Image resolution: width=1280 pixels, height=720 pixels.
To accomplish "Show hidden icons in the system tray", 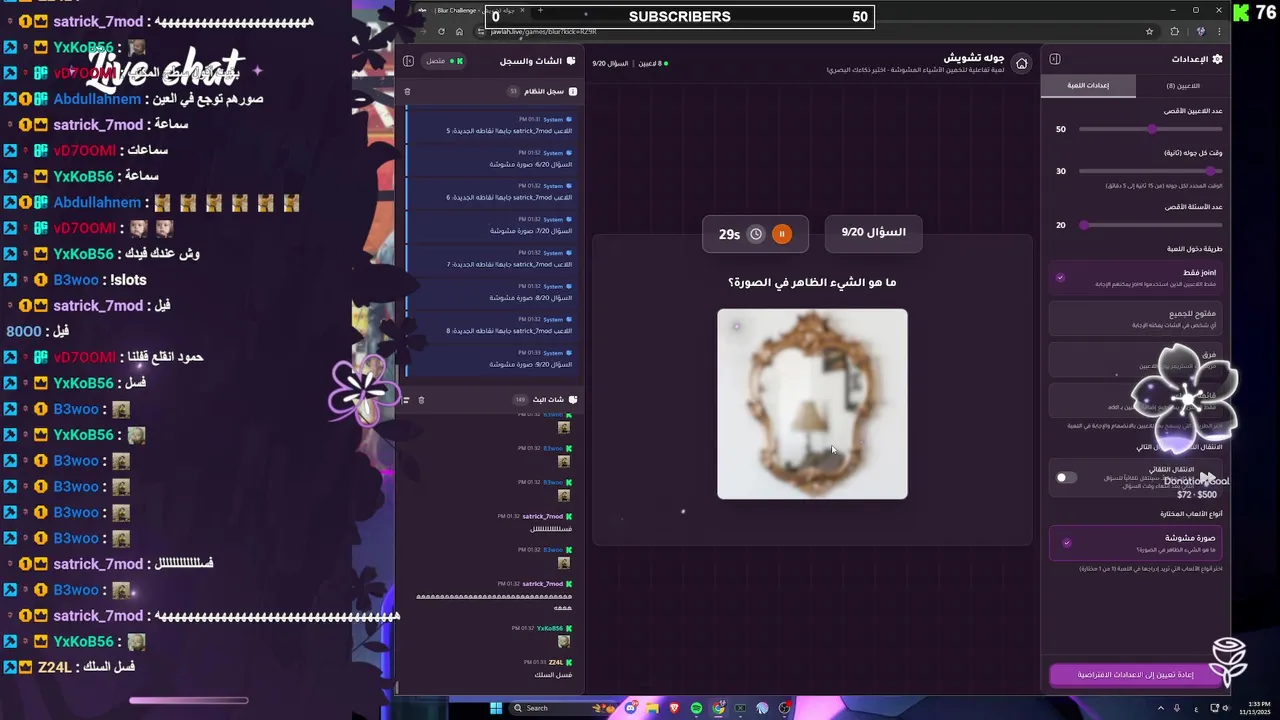I will pos(1161,708).
